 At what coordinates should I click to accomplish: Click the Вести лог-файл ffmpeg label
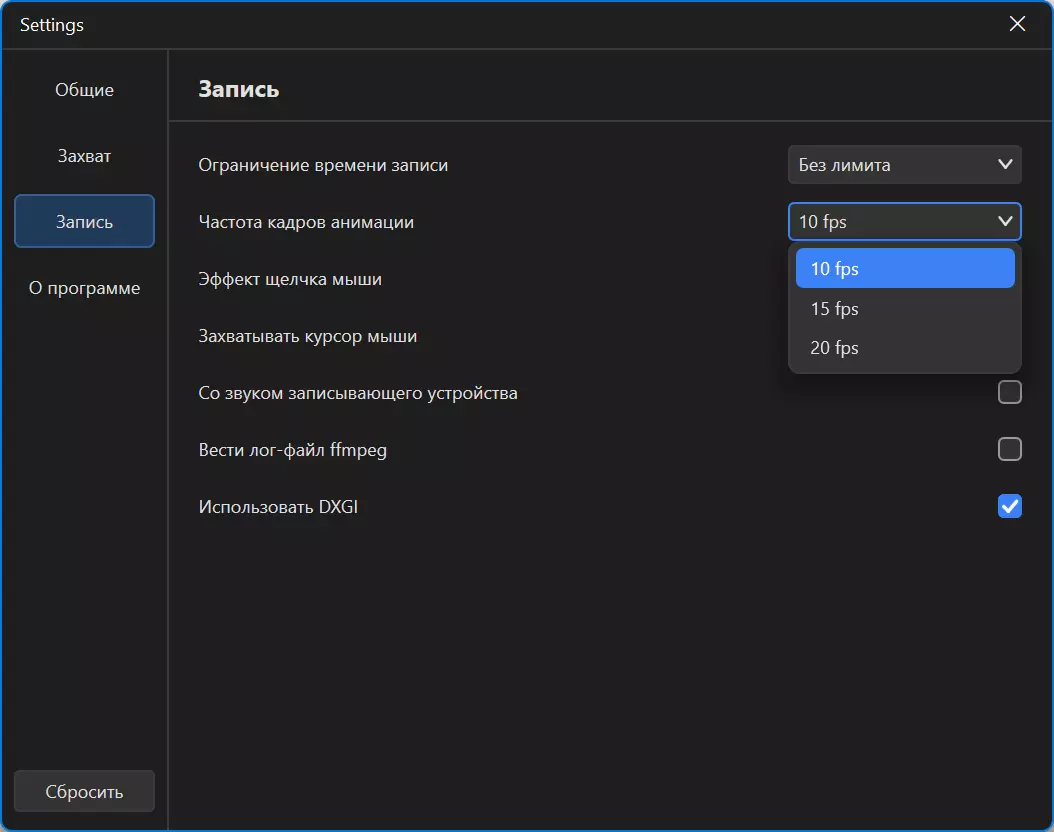point(292,450)
